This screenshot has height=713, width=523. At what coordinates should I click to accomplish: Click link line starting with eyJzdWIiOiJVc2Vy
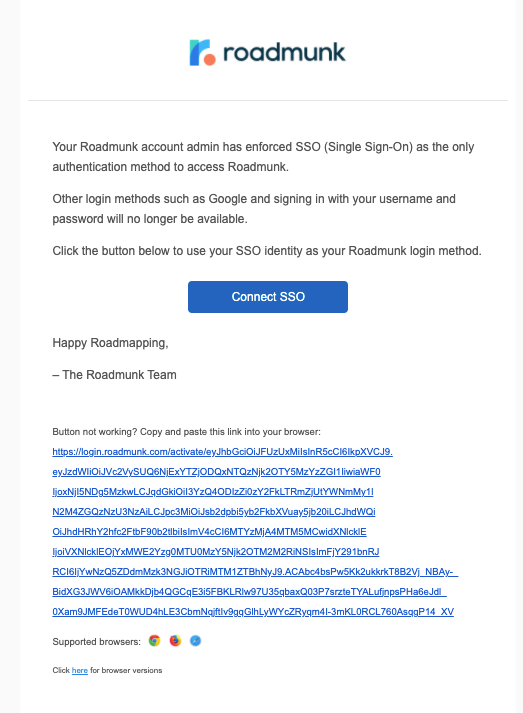[216, 472]
